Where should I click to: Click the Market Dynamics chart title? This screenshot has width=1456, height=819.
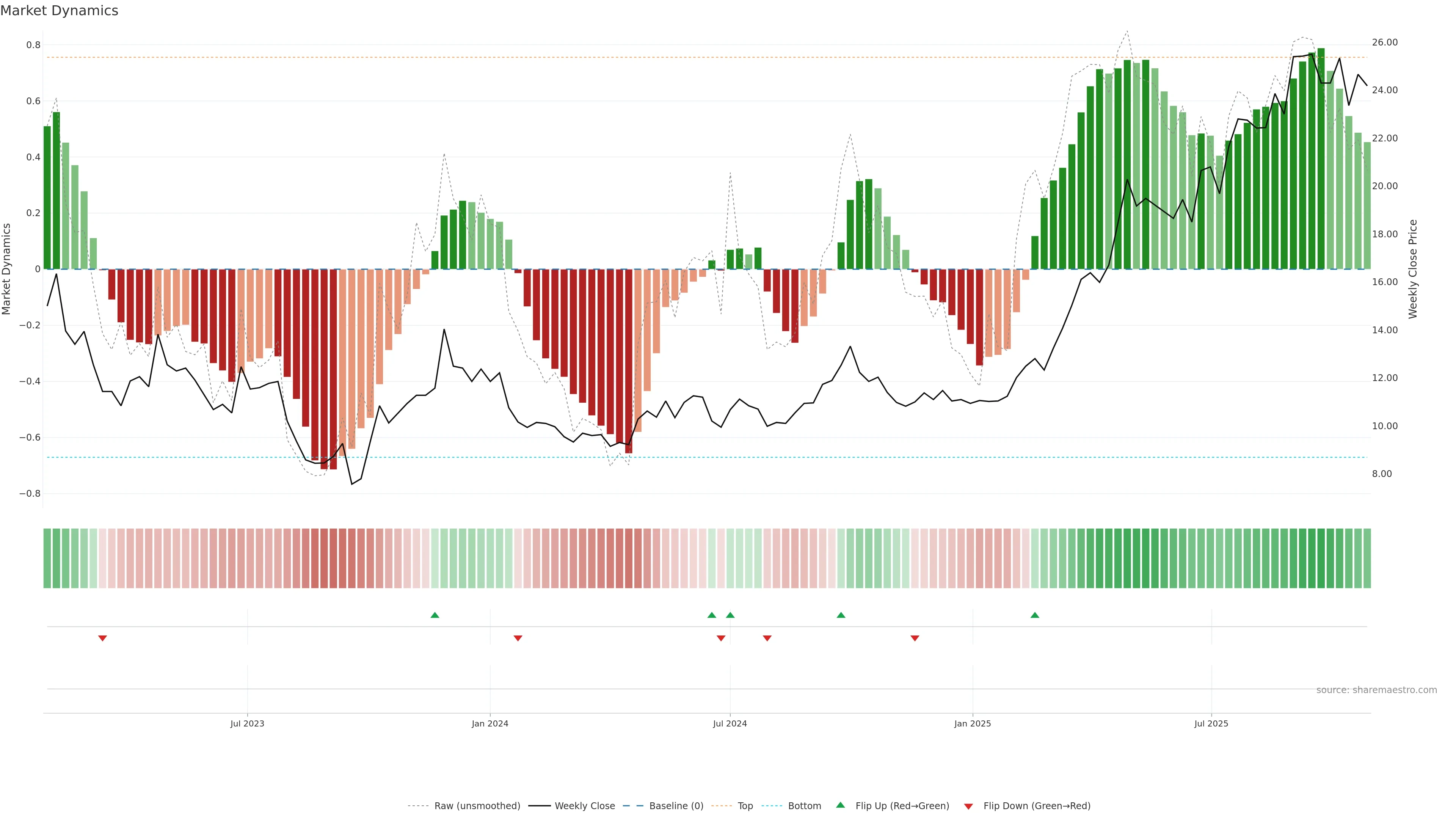click(x=60, y=11)
